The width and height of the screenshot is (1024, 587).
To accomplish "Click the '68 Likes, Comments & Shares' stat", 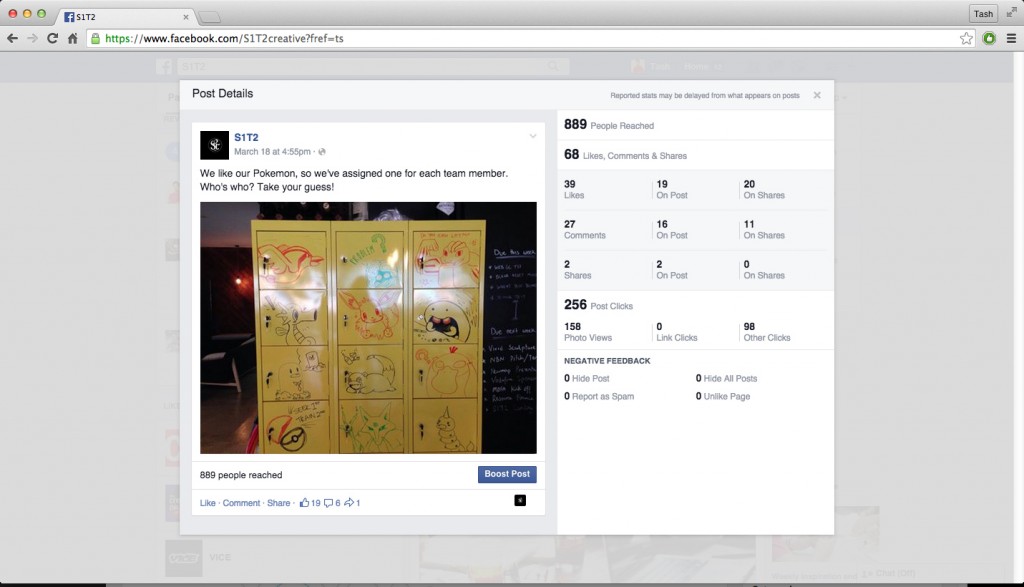I will (625, 155).
